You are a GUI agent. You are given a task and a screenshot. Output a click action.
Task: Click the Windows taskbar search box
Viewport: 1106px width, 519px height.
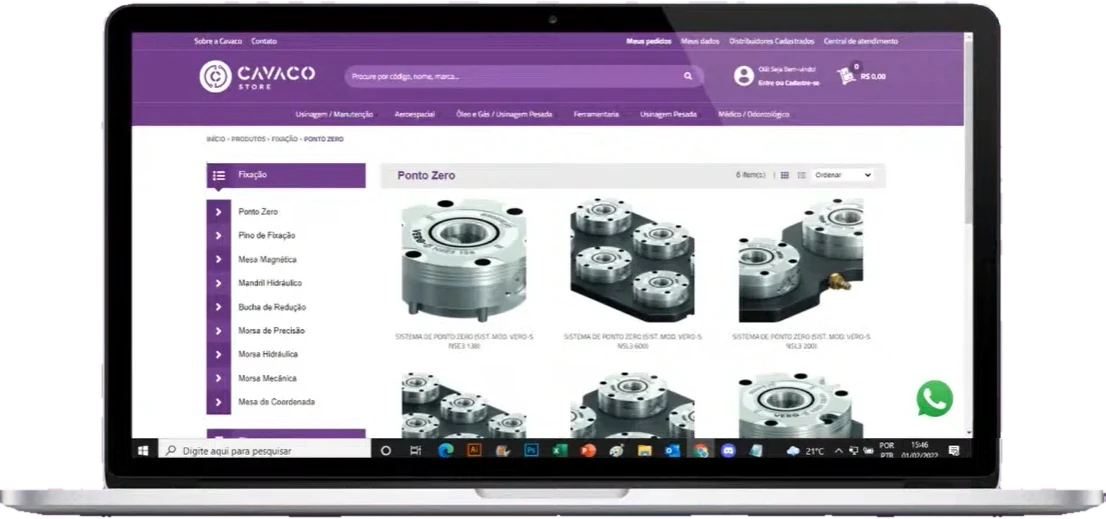point(265,450)
